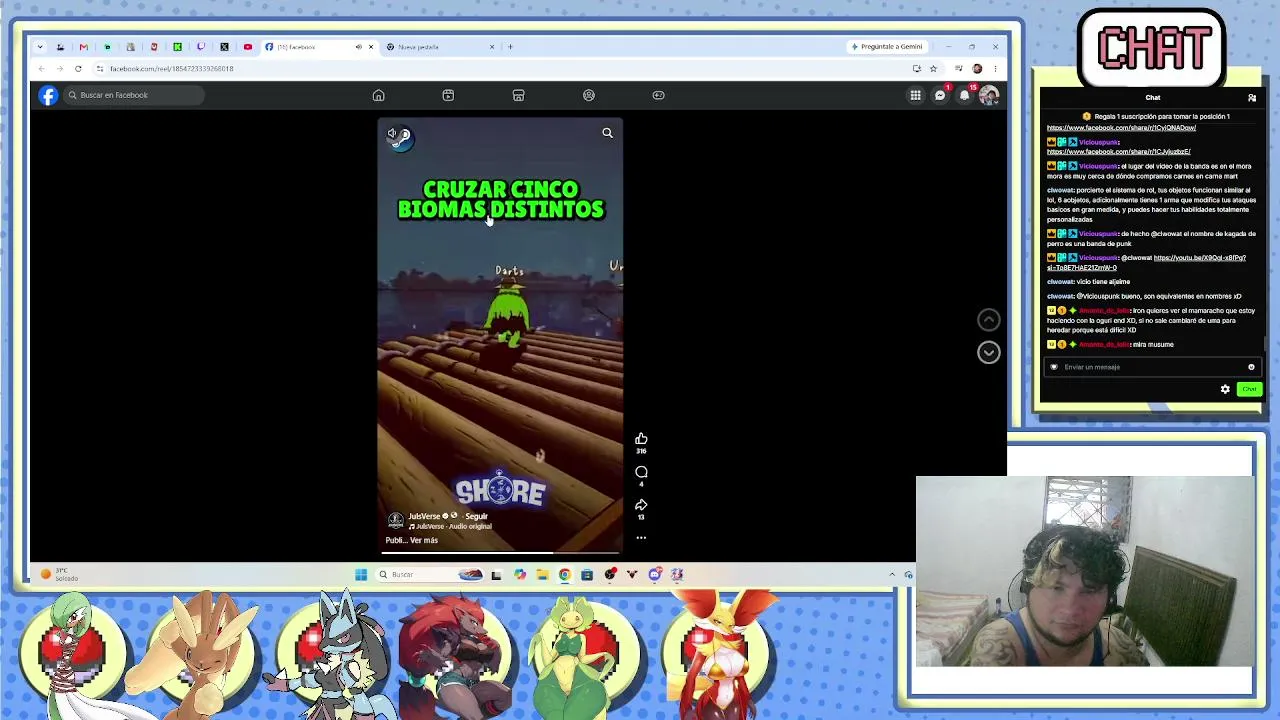
Task: Click the weather widget on the taskbar
Action: 60,574
